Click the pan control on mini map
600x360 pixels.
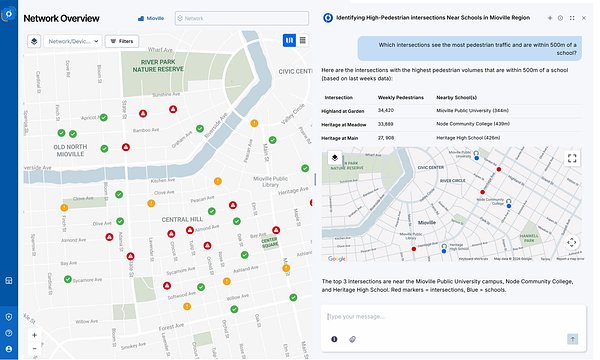coord(572,243)
